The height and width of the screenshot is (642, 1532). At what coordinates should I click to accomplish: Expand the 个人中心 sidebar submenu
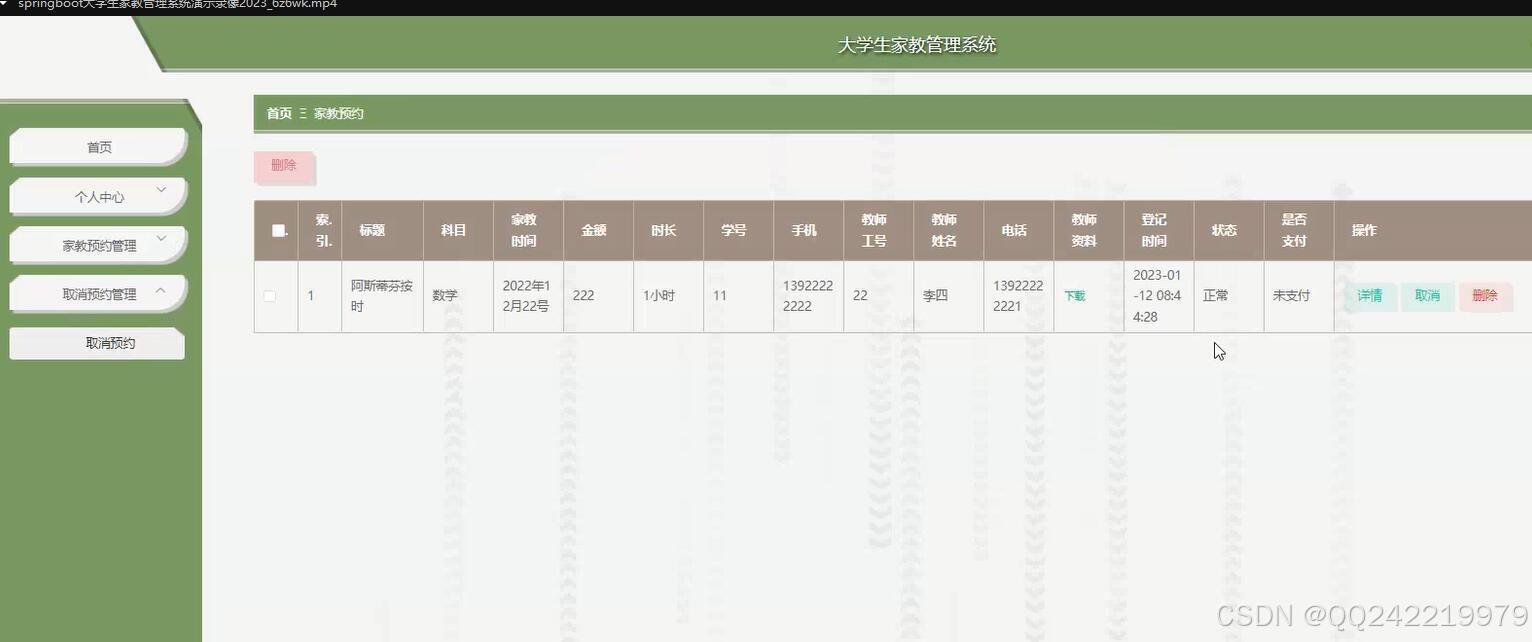pos(97,195)
